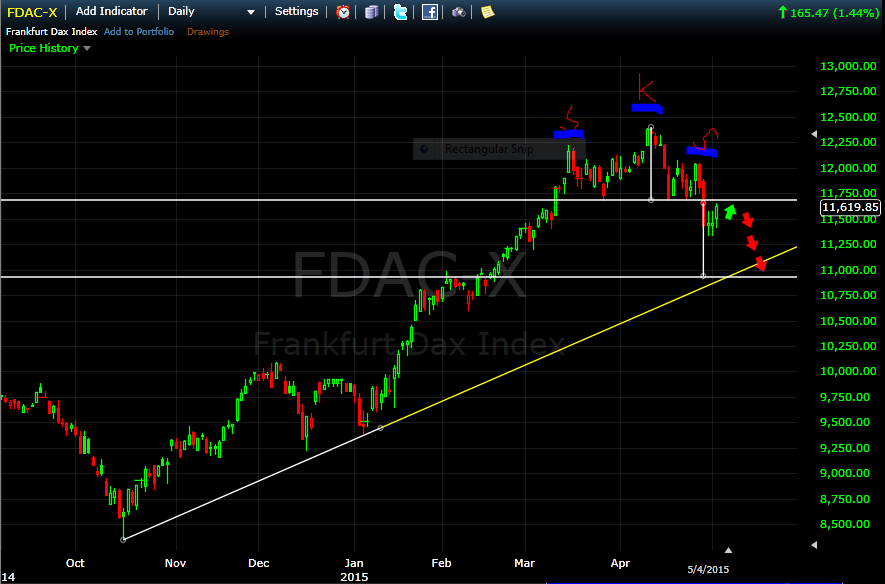Share the chart via the Twitter icon
Viewport: 885px width, 584px height.
pos(400,12)
